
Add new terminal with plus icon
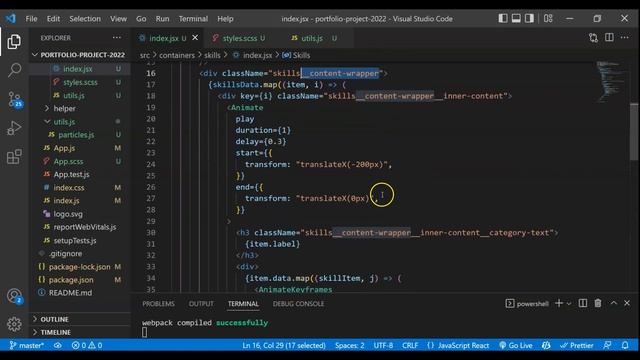(559, 303)
